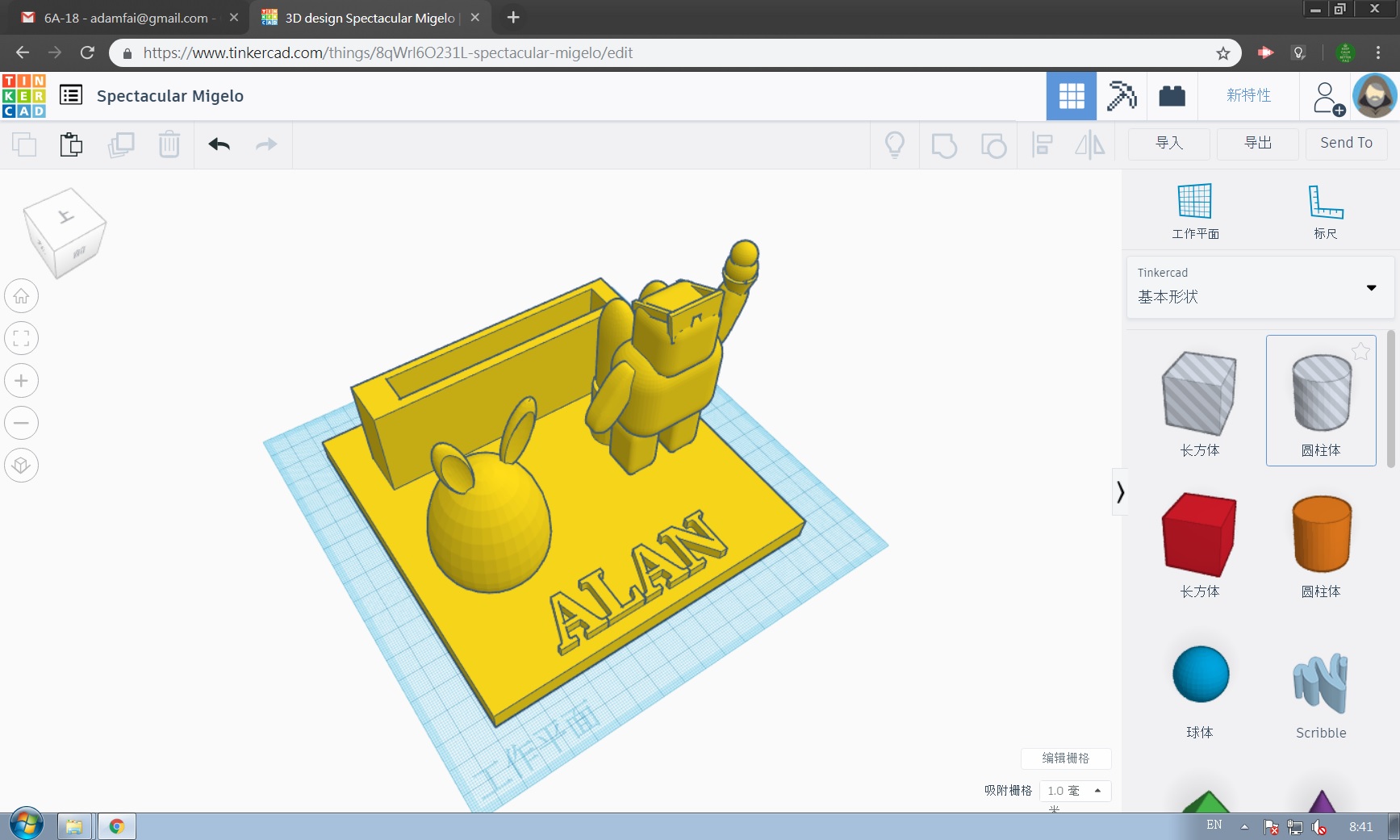
Task: Open the designs list icon
Action: [71, 95]
